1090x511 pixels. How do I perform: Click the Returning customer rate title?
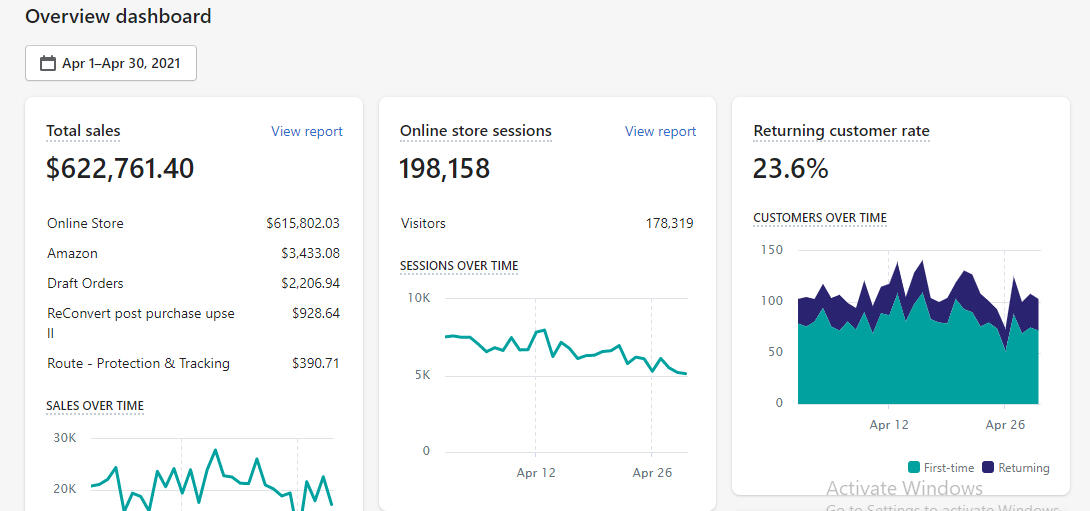point(841,131)
